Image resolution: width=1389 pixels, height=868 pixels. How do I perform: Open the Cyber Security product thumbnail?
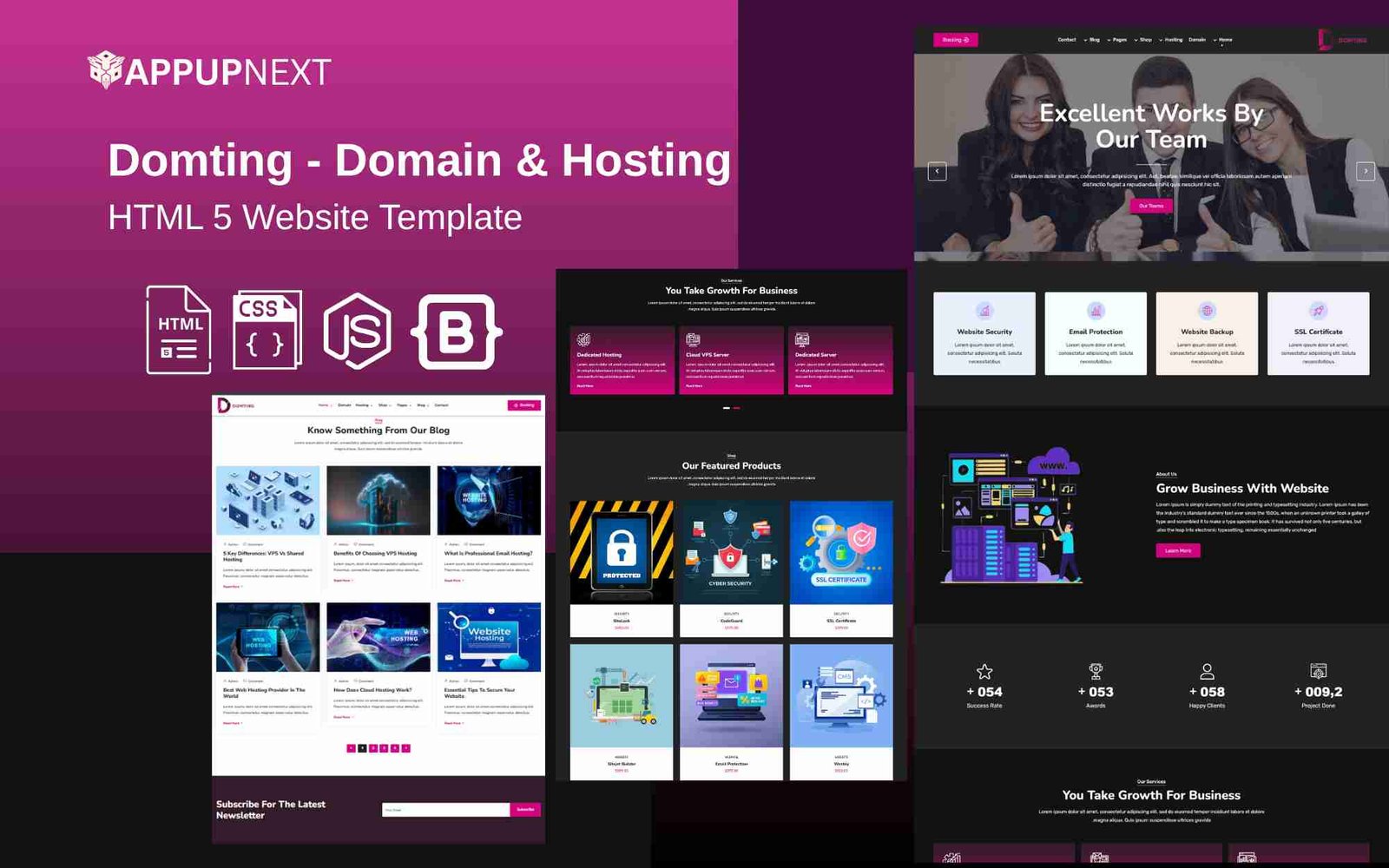[731, 552]
